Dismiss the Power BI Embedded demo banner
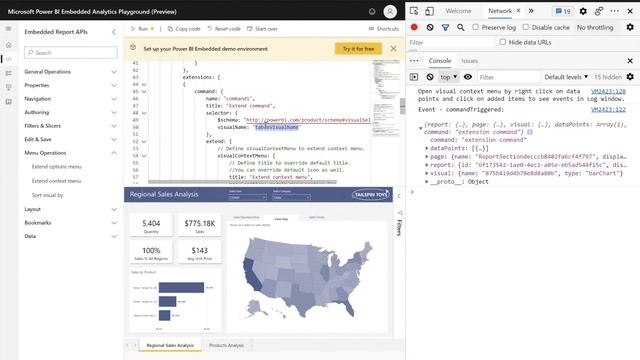 393,49
